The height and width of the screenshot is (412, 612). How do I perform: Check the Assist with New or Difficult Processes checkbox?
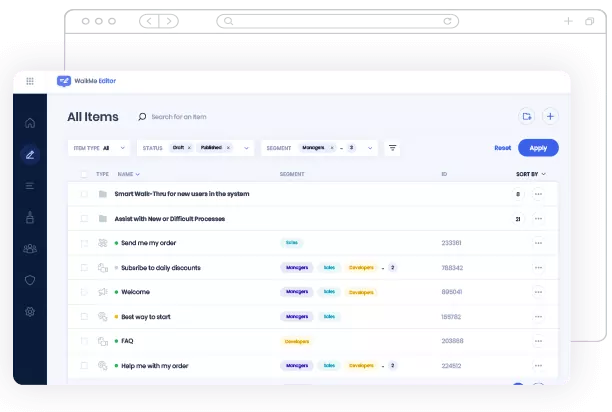pyautogui.click(x=84, y=218)
